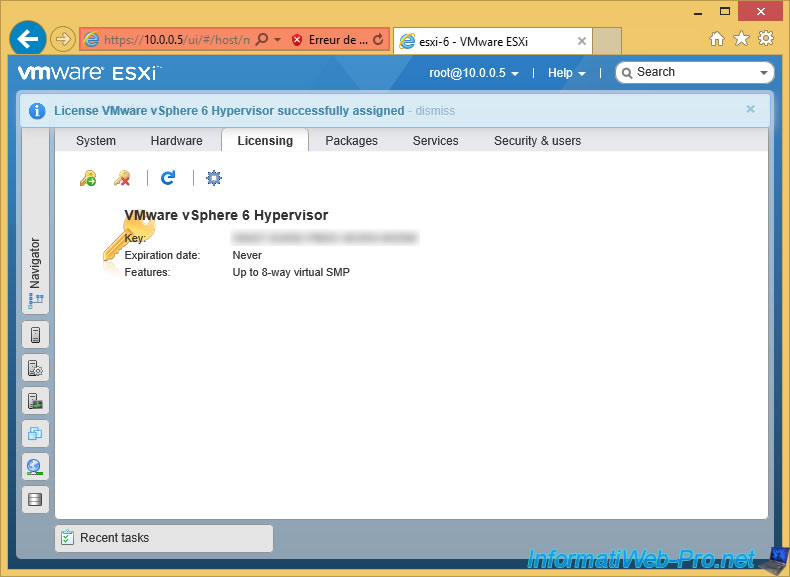790x577 pixels.
Task: Click the browser address bar URL
Action: pyautogui.click(x=176, y=39)
